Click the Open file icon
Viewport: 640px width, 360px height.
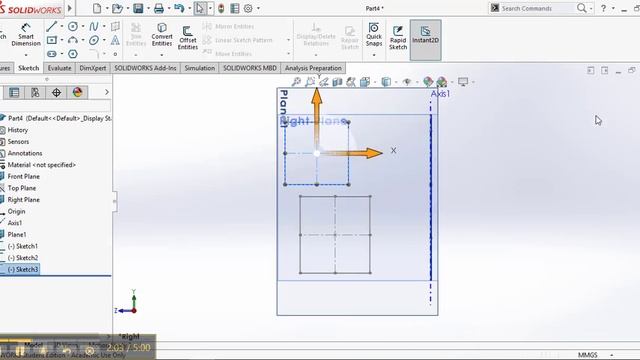click(118, 8)
